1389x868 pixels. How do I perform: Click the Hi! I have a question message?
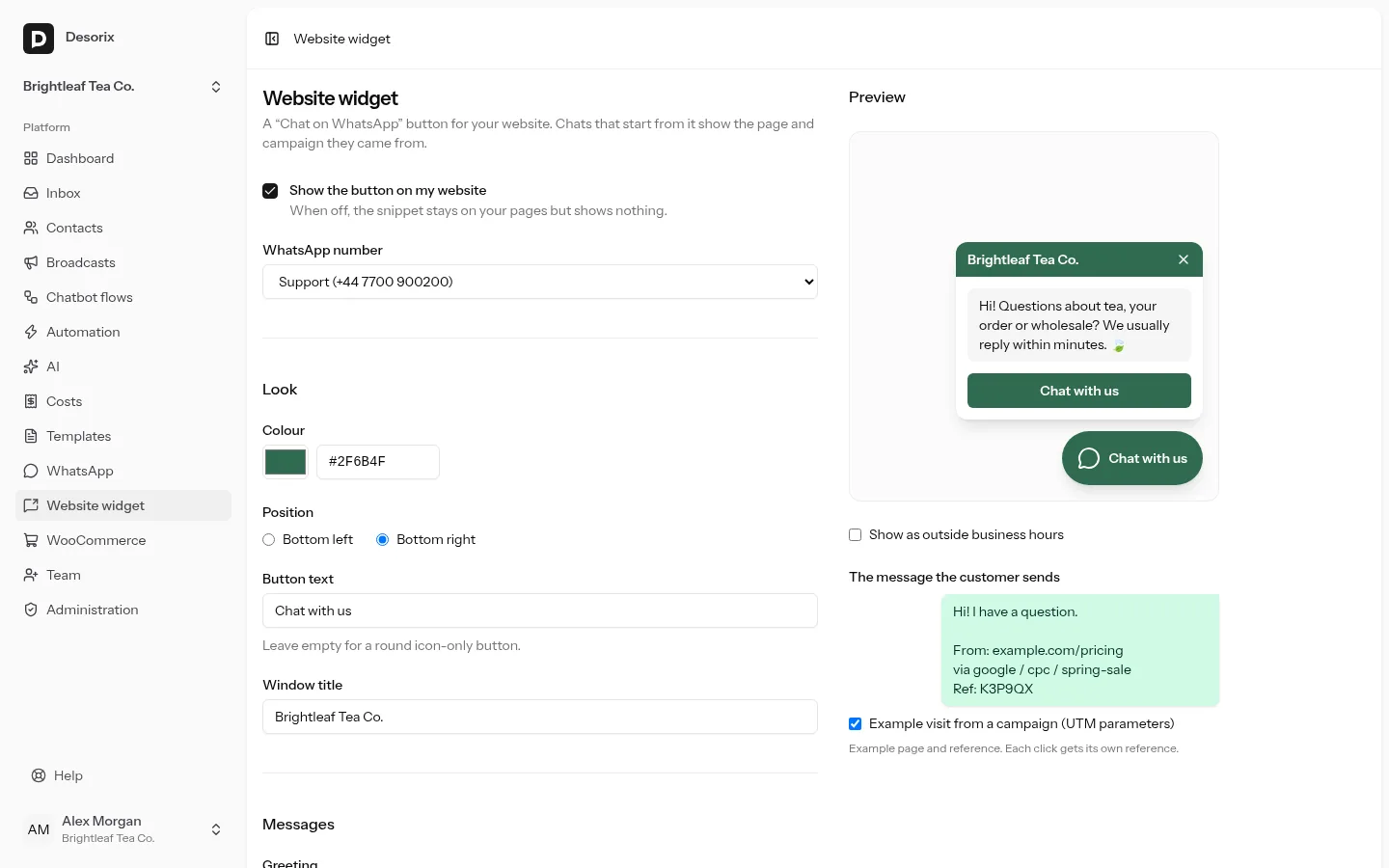pos(1080,650)
